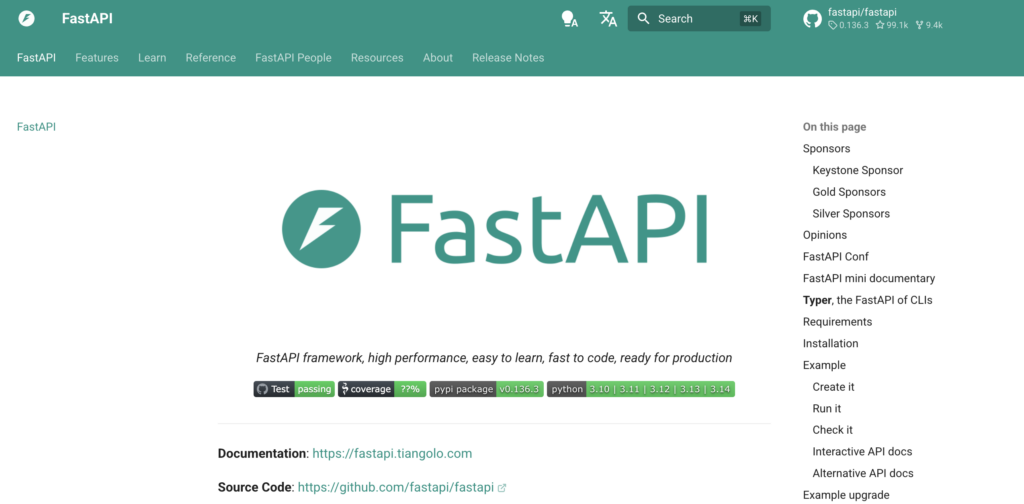The height and width of the screenshot is (504, 1024).
Task: Open the GitHub source code URL link
Action: (402, 487)
